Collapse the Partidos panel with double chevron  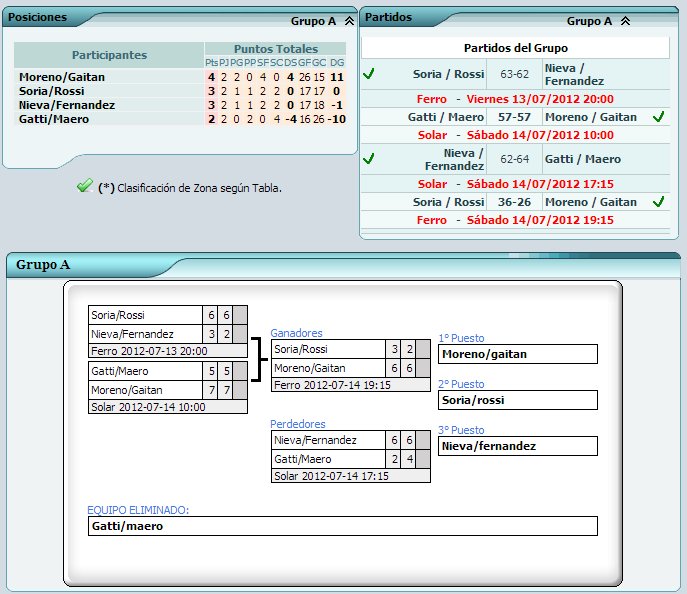(x=625, y=20)
